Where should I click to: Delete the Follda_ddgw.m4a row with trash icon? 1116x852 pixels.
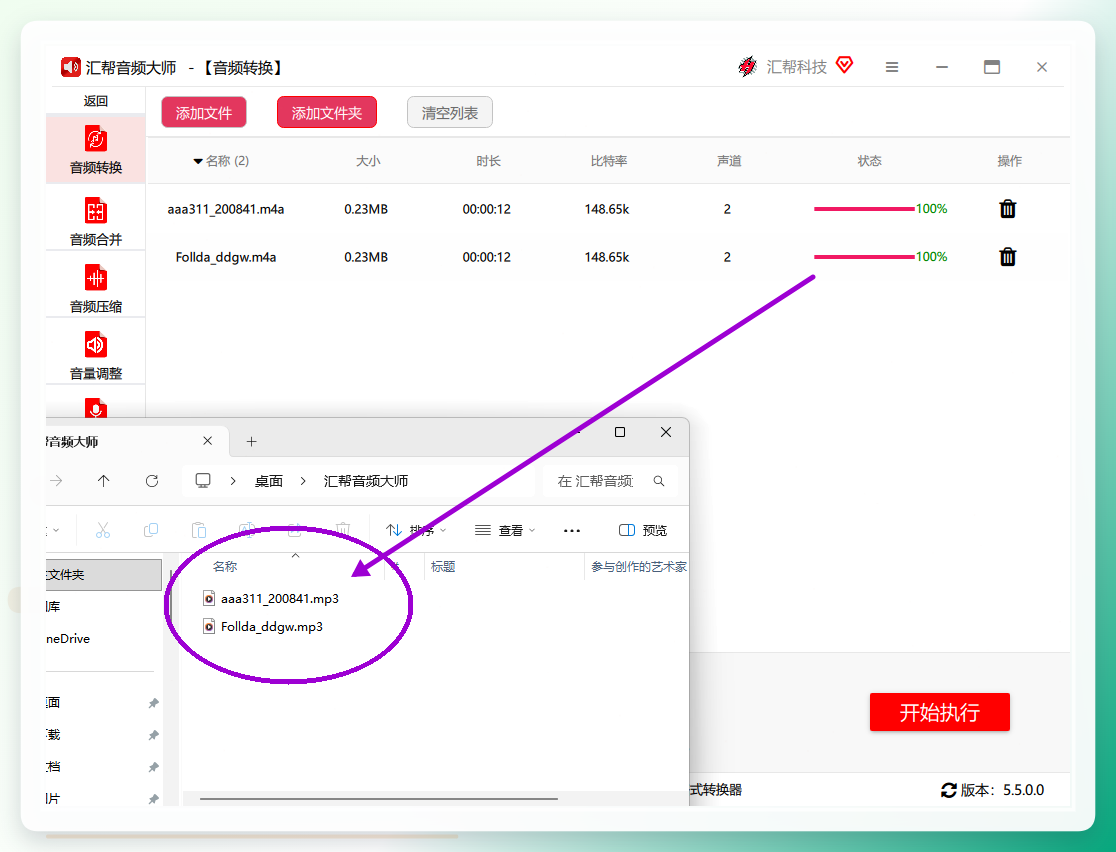click(x=1007, y=256)
